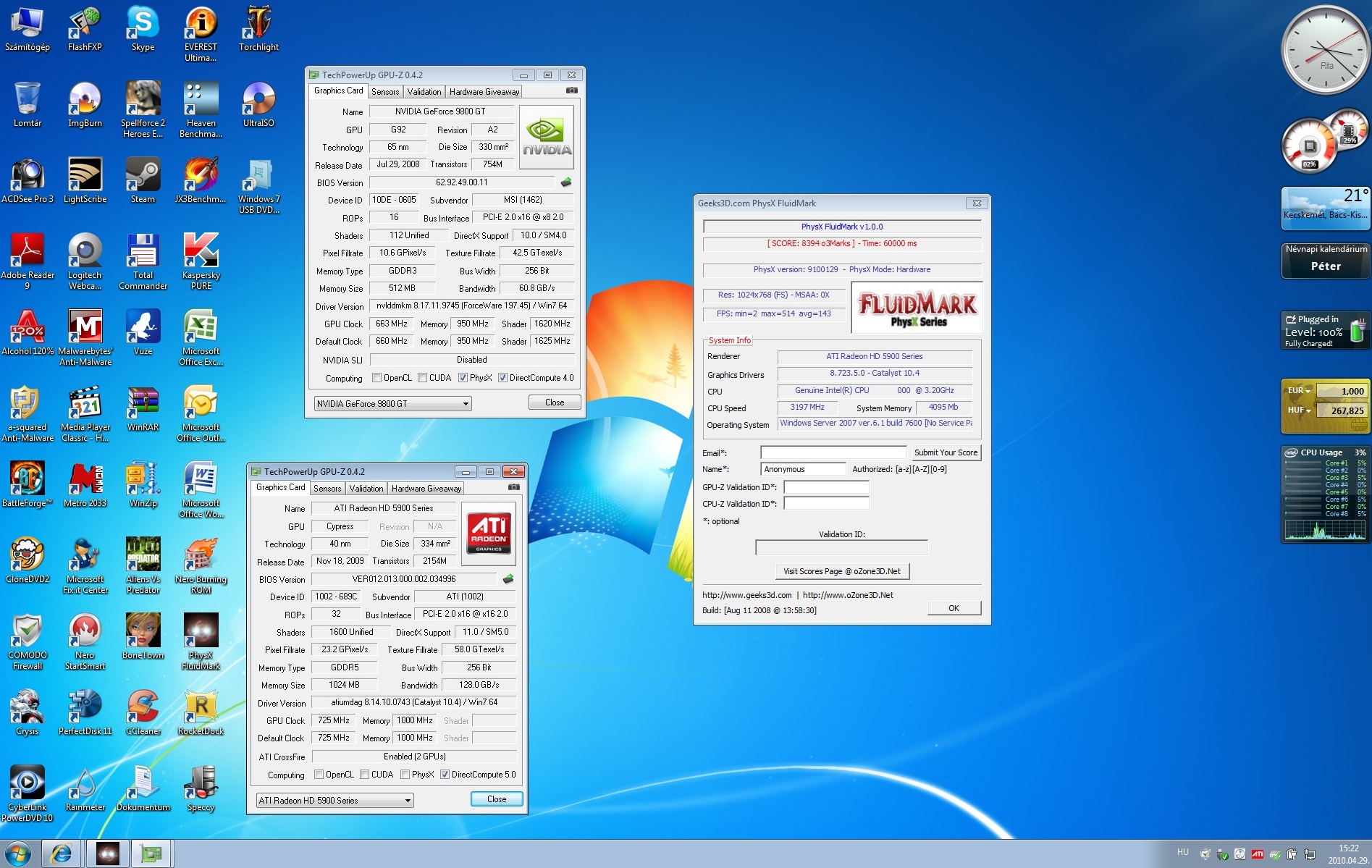The height and width of the screenshot is (868, 1372).
Task: Click the Name field showing Anonymous
Action: [x=803, y=469]
